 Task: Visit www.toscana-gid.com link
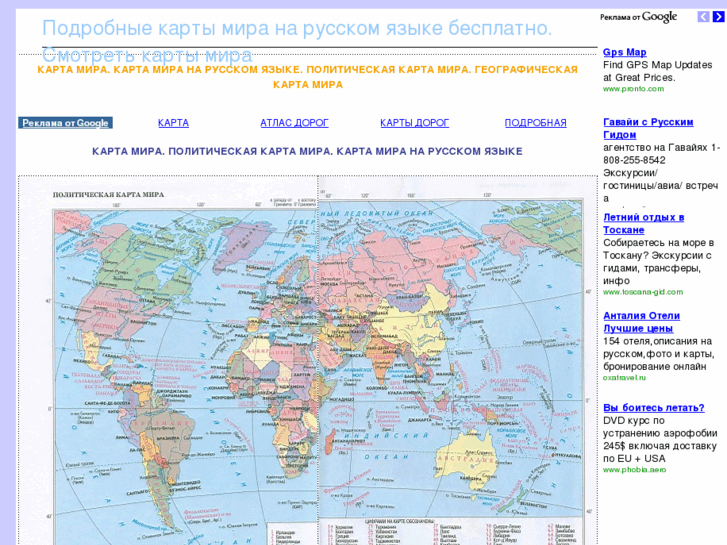643,292
